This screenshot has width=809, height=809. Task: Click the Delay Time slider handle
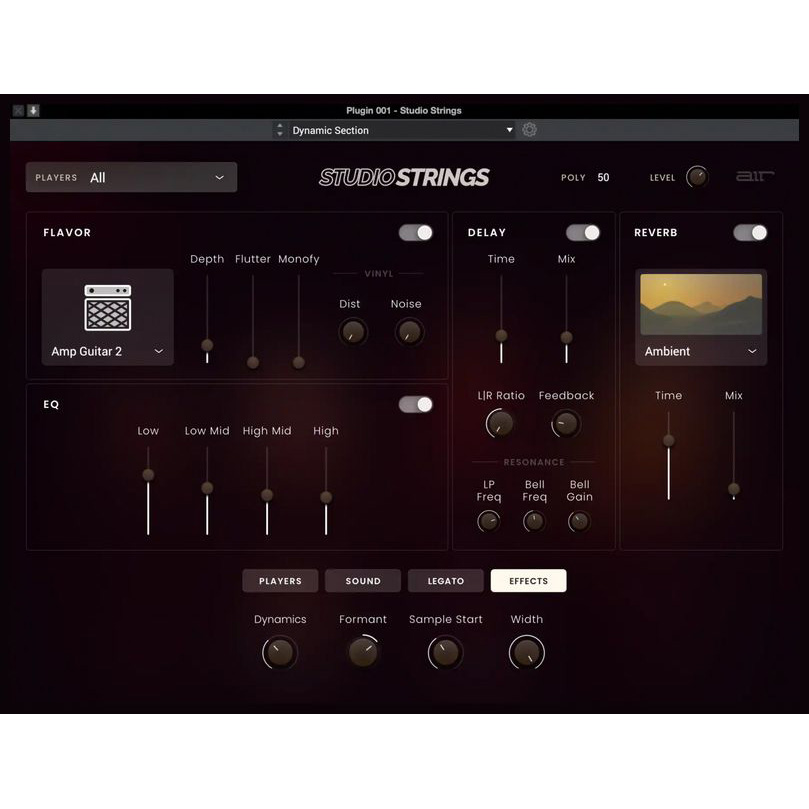click(501, 336)
